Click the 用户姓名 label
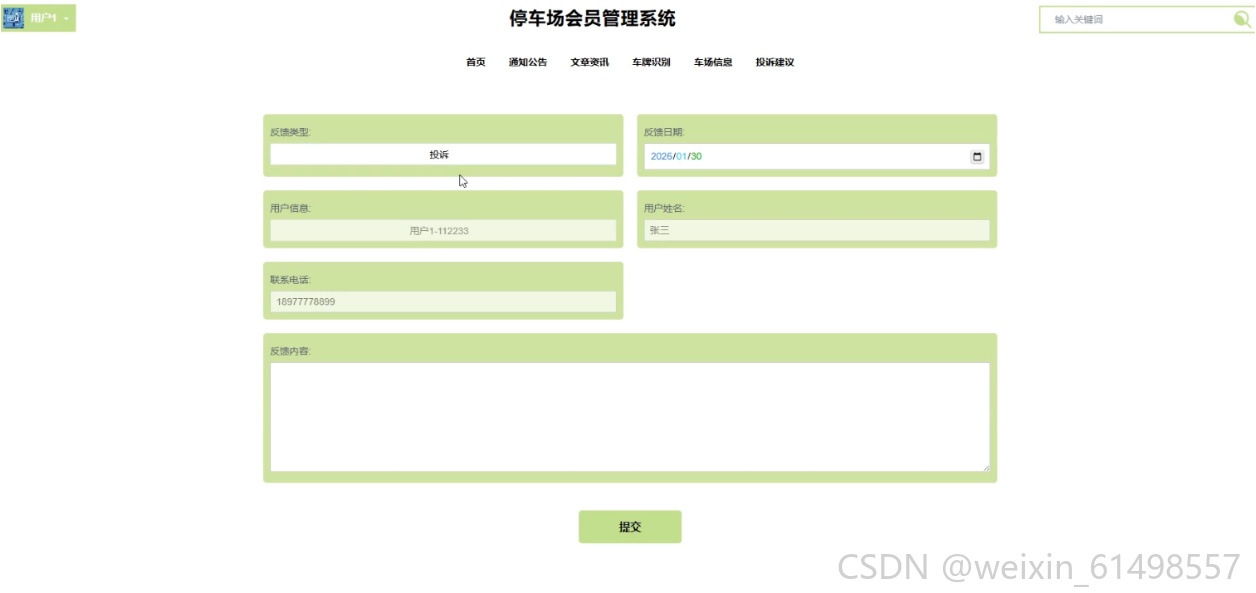 tap(664, 208)
